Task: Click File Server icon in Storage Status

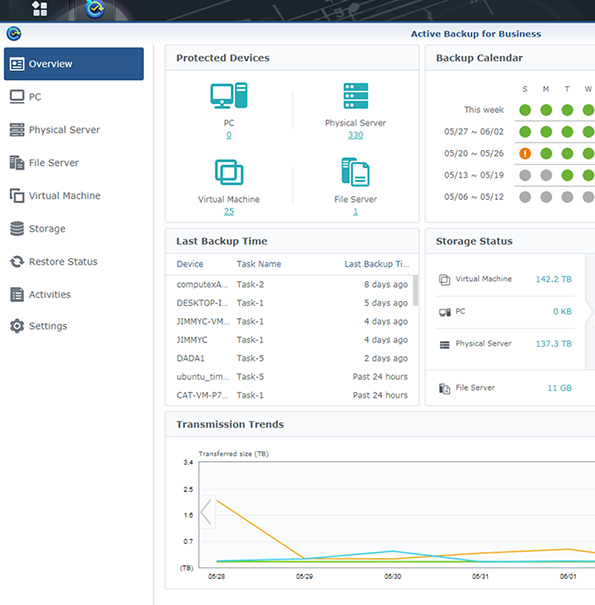Action: coord(445,389)
